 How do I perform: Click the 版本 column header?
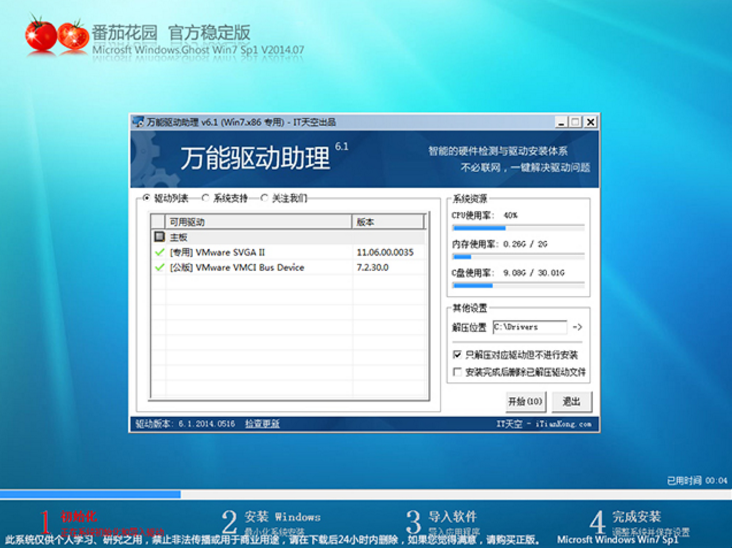pyautogui.click(x=388, y=222)
